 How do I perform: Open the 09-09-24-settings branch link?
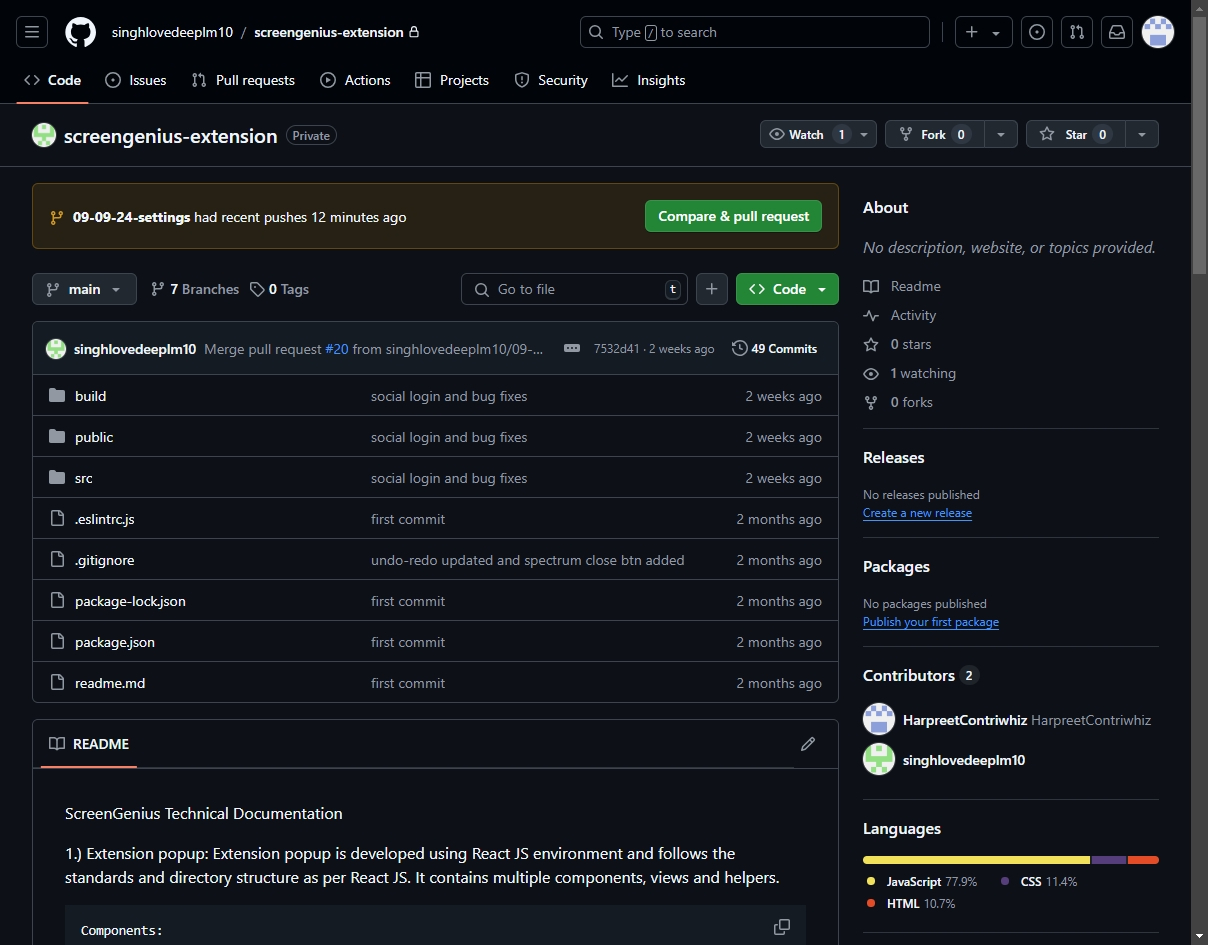tap(131, 217)
